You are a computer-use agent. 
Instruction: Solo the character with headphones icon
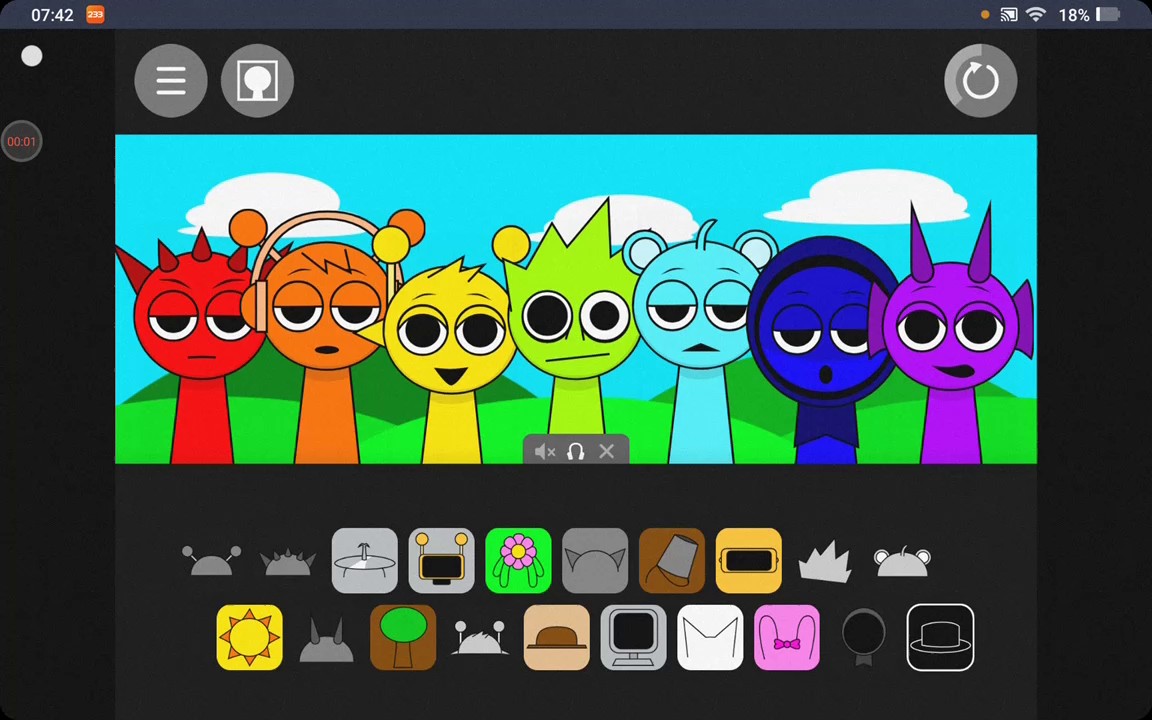click(576, 452)
